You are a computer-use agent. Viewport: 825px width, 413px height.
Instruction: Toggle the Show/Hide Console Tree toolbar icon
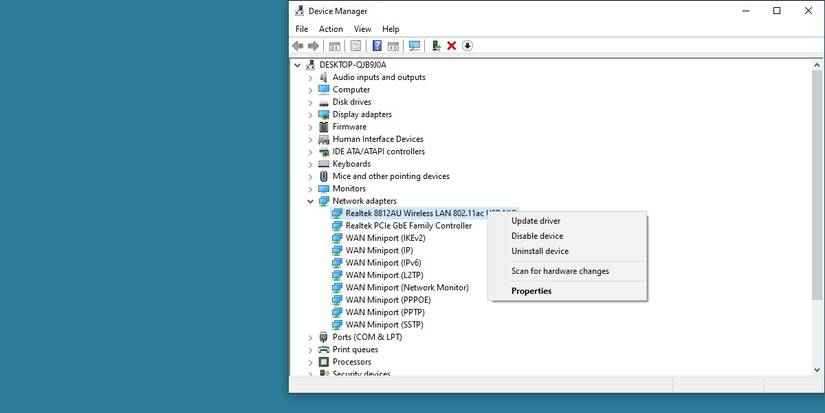(x=335, y=46)
